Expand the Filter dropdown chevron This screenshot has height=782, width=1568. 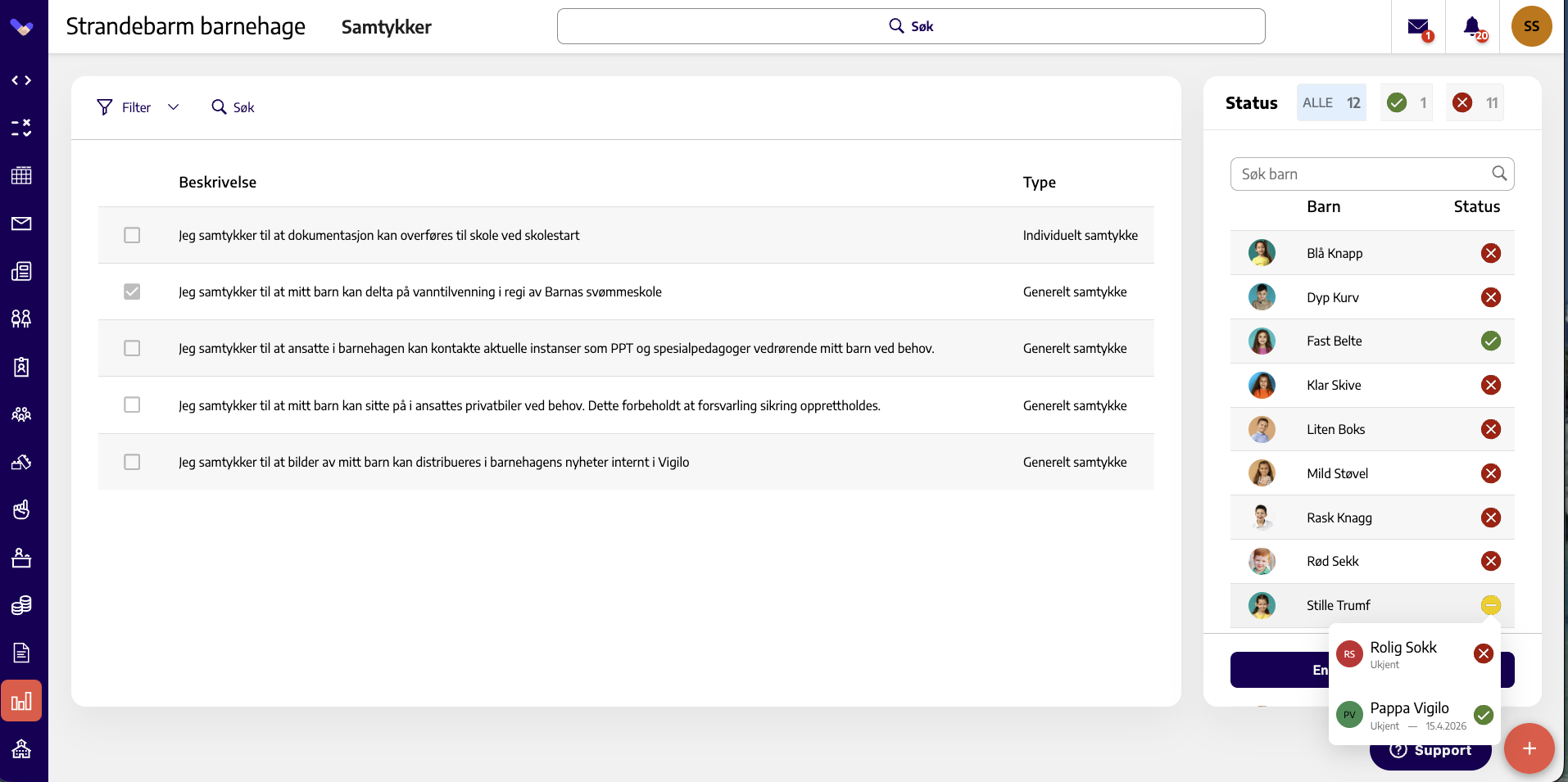tap(173, 107)
